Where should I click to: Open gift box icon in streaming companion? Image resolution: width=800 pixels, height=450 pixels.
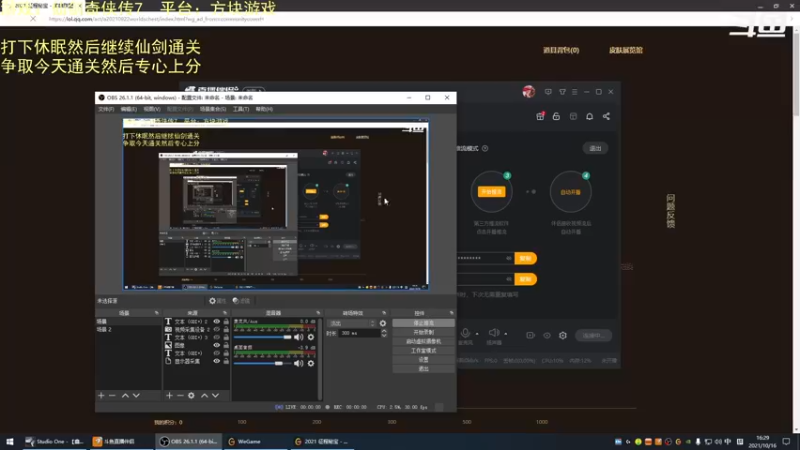[x=540, y=116]
